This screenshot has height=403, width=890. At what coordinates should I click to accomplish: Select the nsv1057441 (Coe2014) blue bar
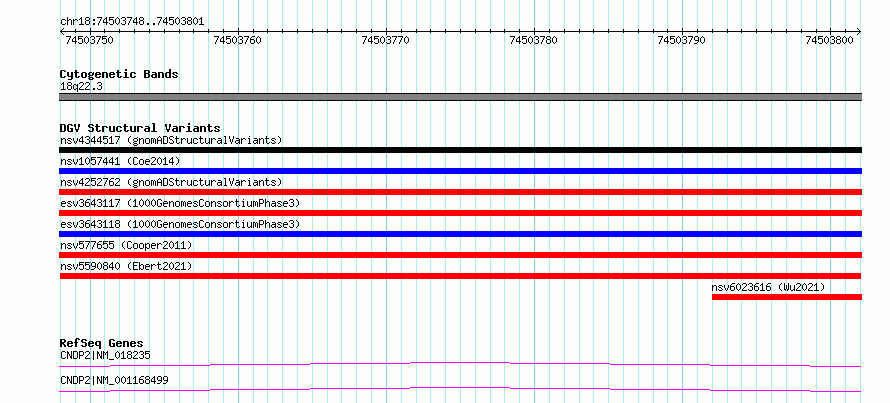[x=460, y=171]
